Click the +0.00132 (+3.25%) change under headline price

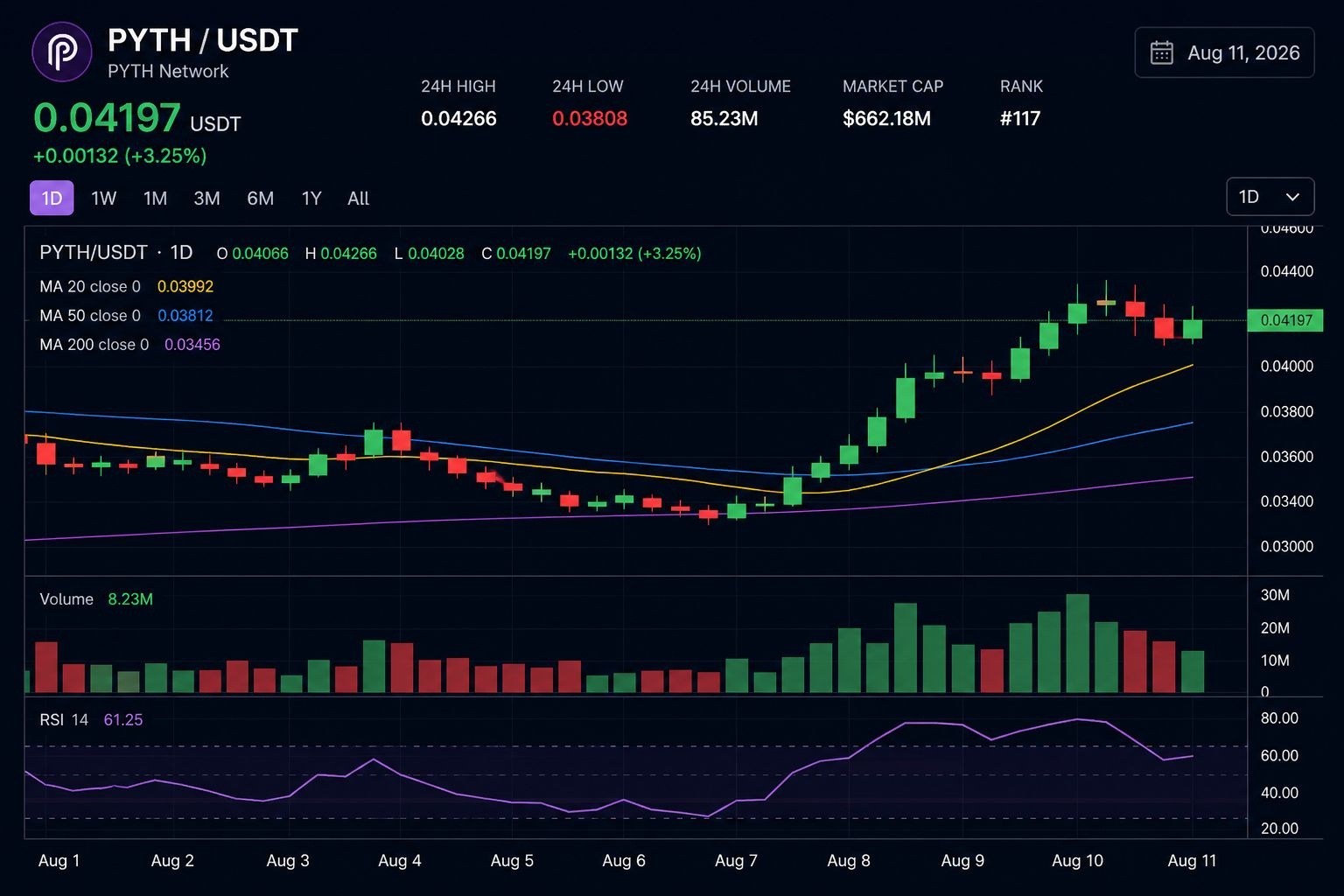(120, 156)
